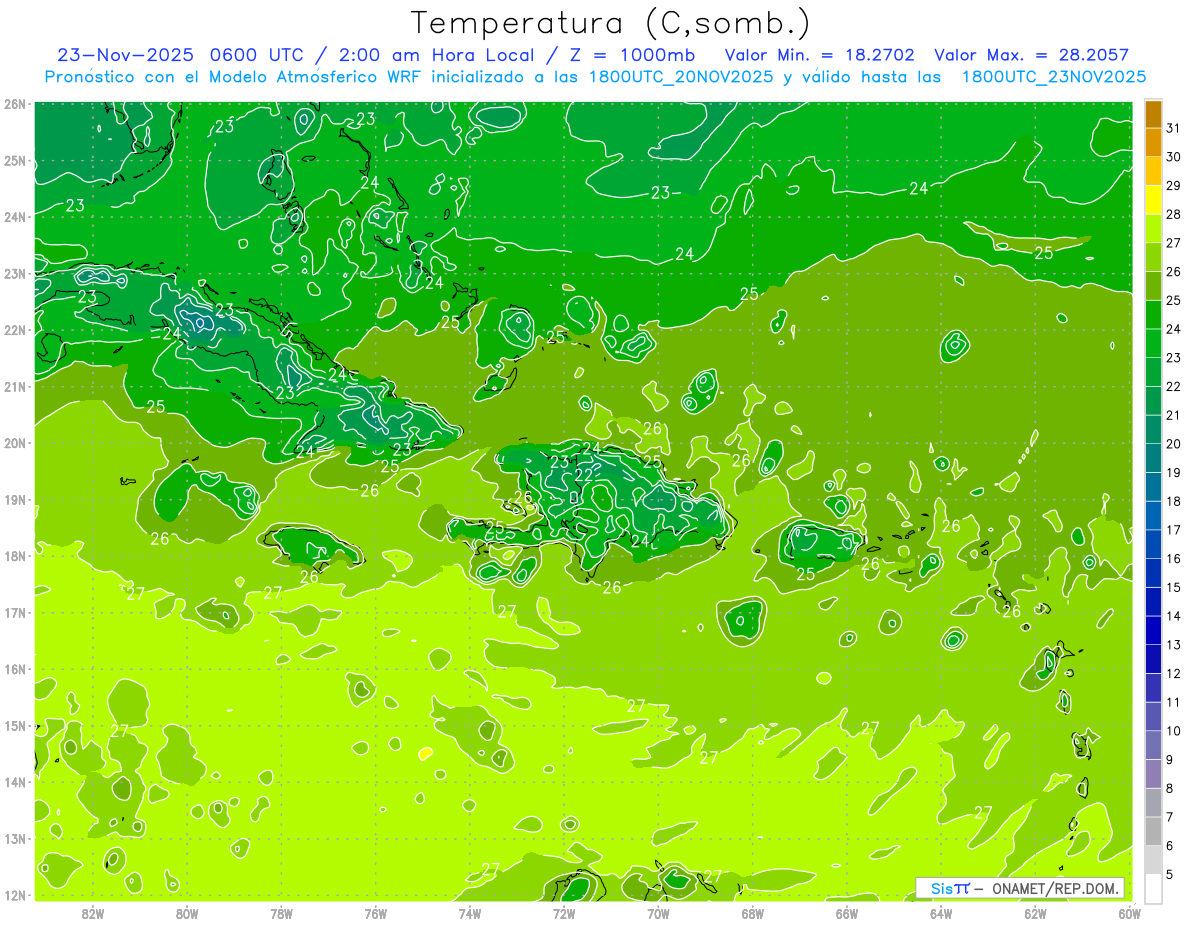Pick the white swatch below 5 on scale
Image resolution: width=1200 pixels, height=927 pixels.
[1153, 889]
